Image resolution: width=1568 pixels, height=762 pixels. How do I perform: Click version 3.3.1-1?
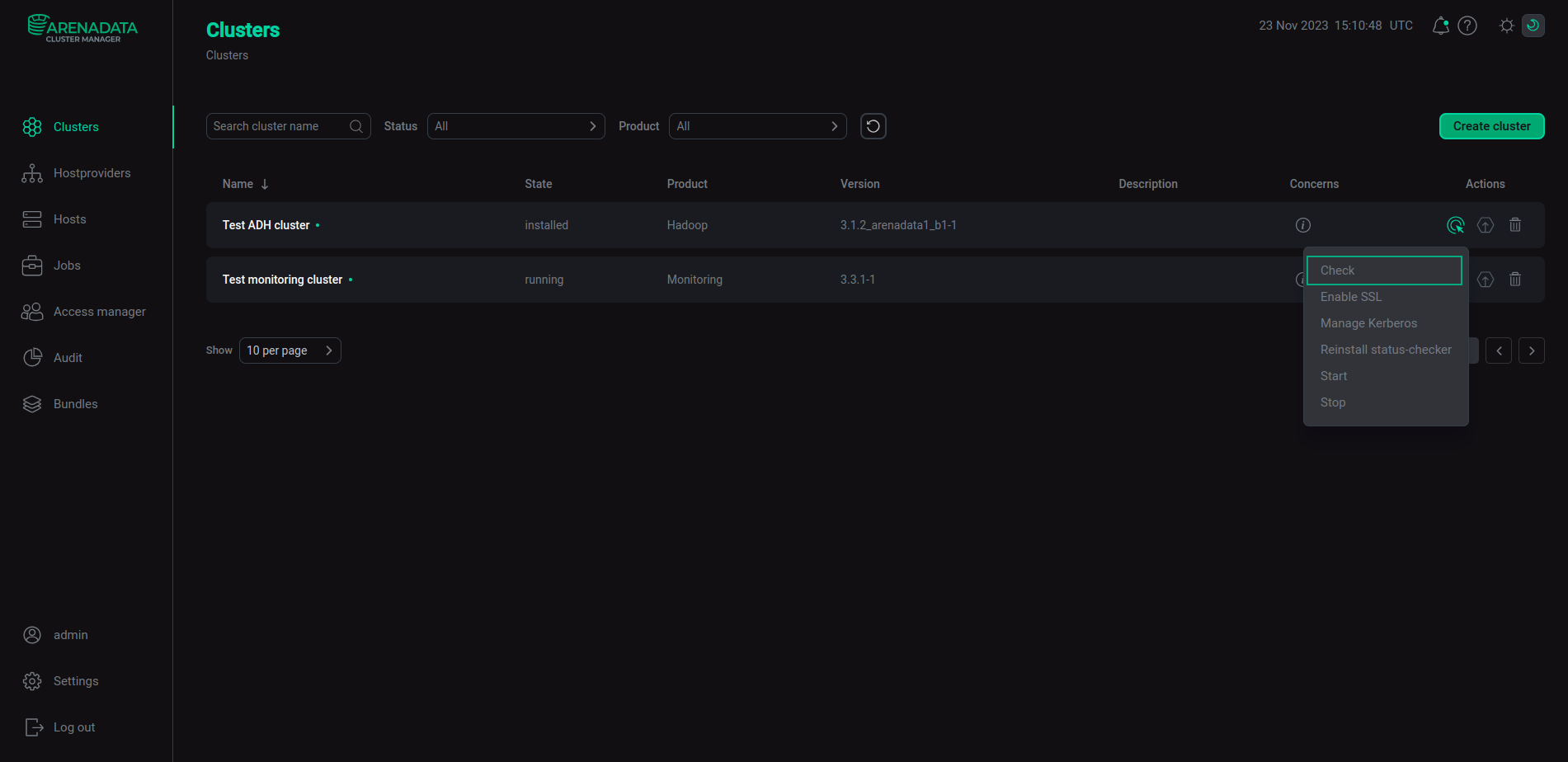tap(858, 280)
